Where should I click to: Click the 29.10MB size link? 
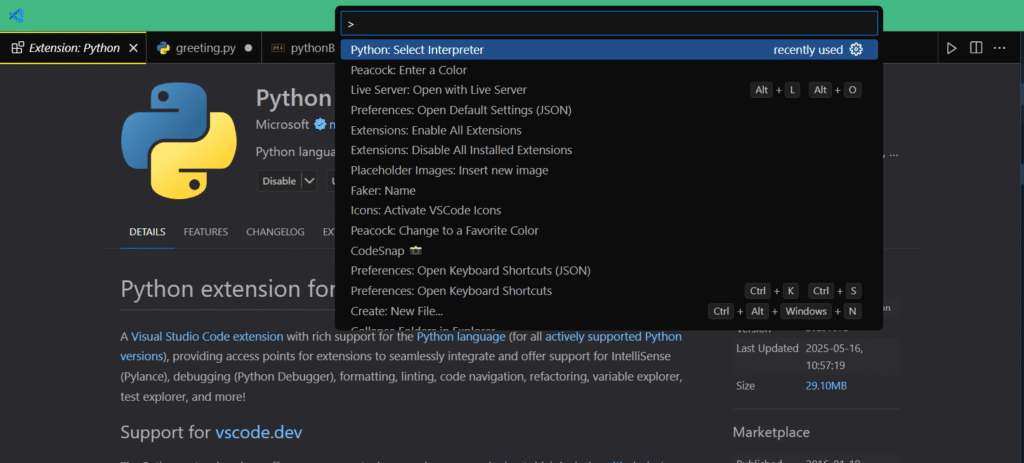click(827, 385)
